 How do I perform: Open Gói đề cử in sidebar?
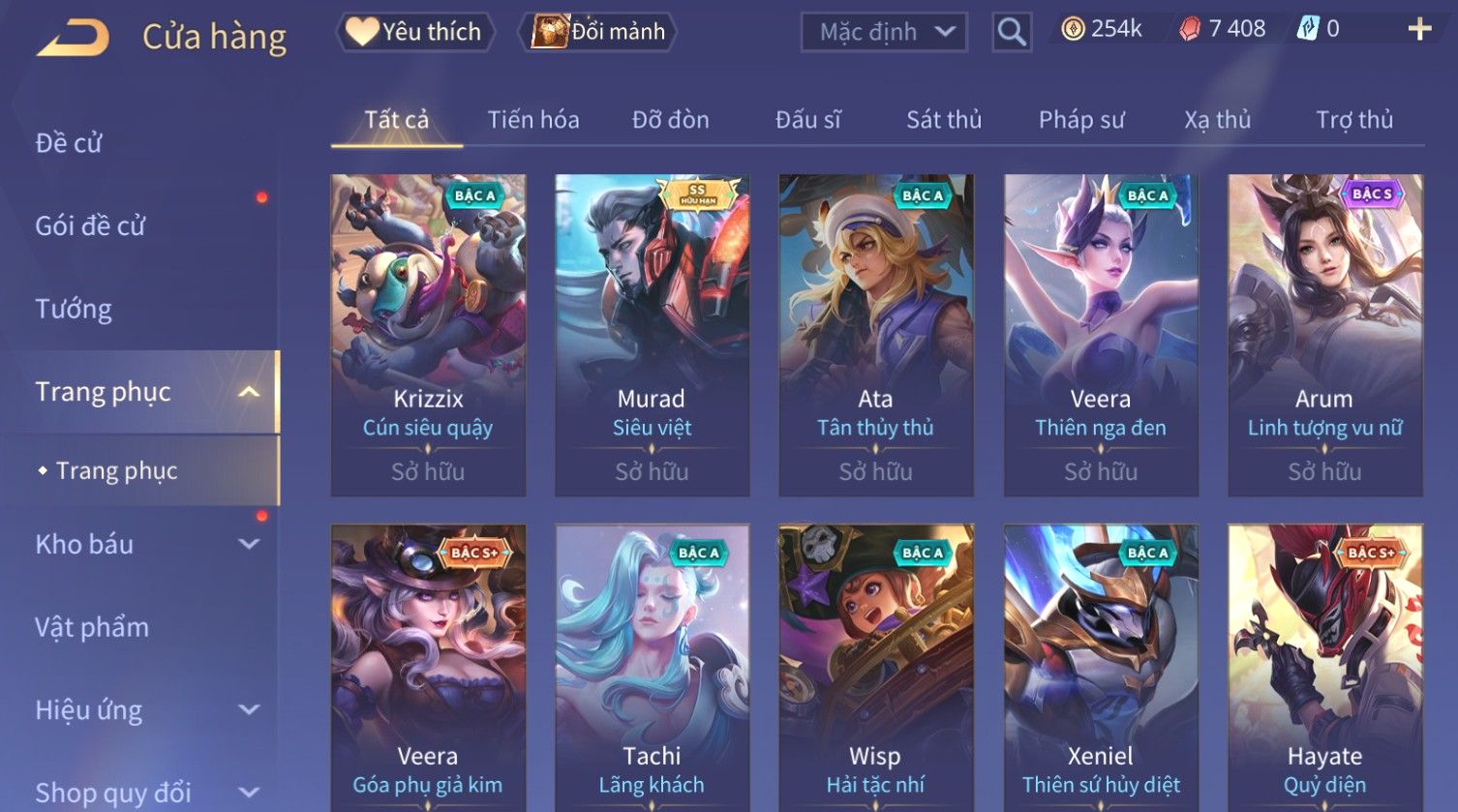[x=90, y=226]
